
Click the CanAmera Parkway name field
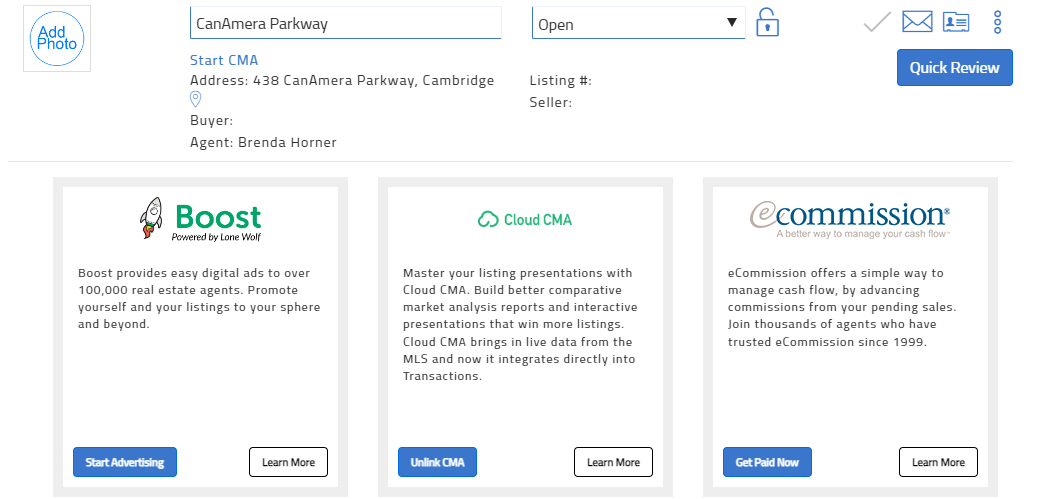(x=345, y=23)
